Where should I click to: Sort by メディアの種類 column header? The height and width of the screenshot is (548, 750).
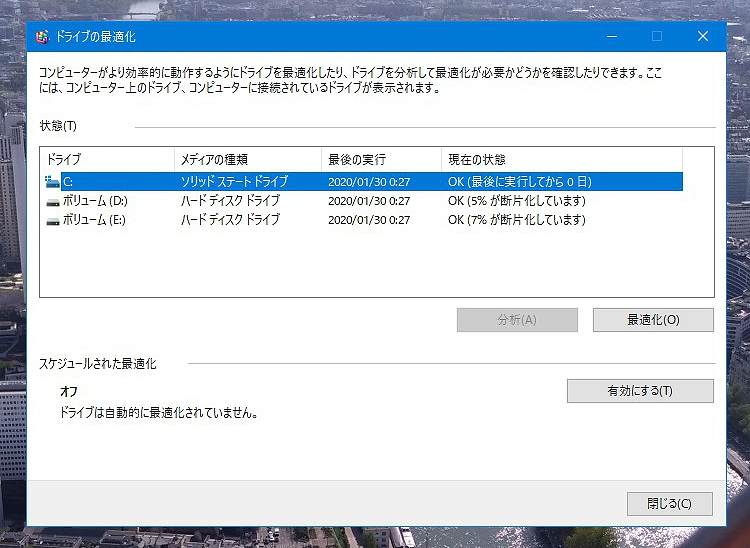click(x=248, y=159)
